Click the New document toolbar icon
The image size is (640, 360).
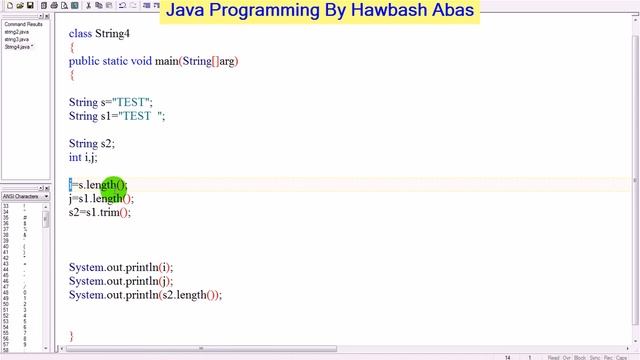point(10,5)
